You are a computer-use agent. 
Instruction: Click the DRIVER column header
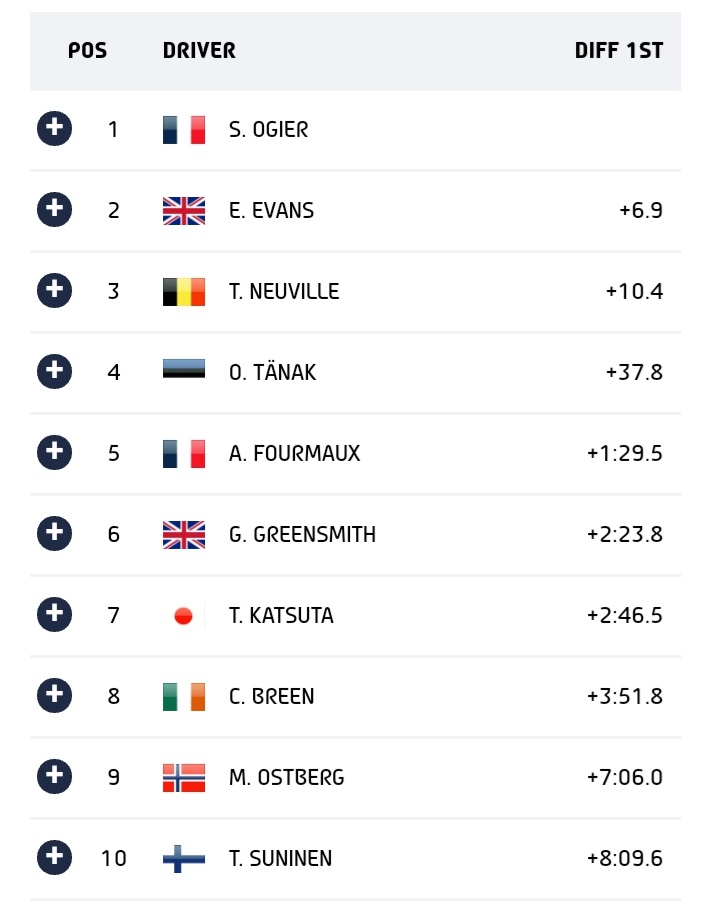pos(199,51)
